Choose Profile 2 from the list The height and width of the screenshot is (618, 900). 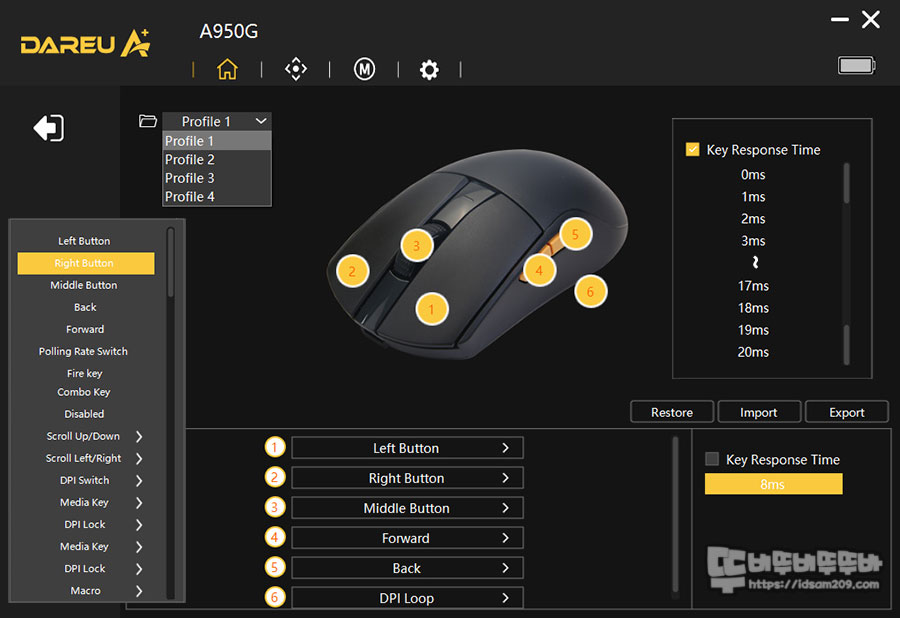coord(217,160)
